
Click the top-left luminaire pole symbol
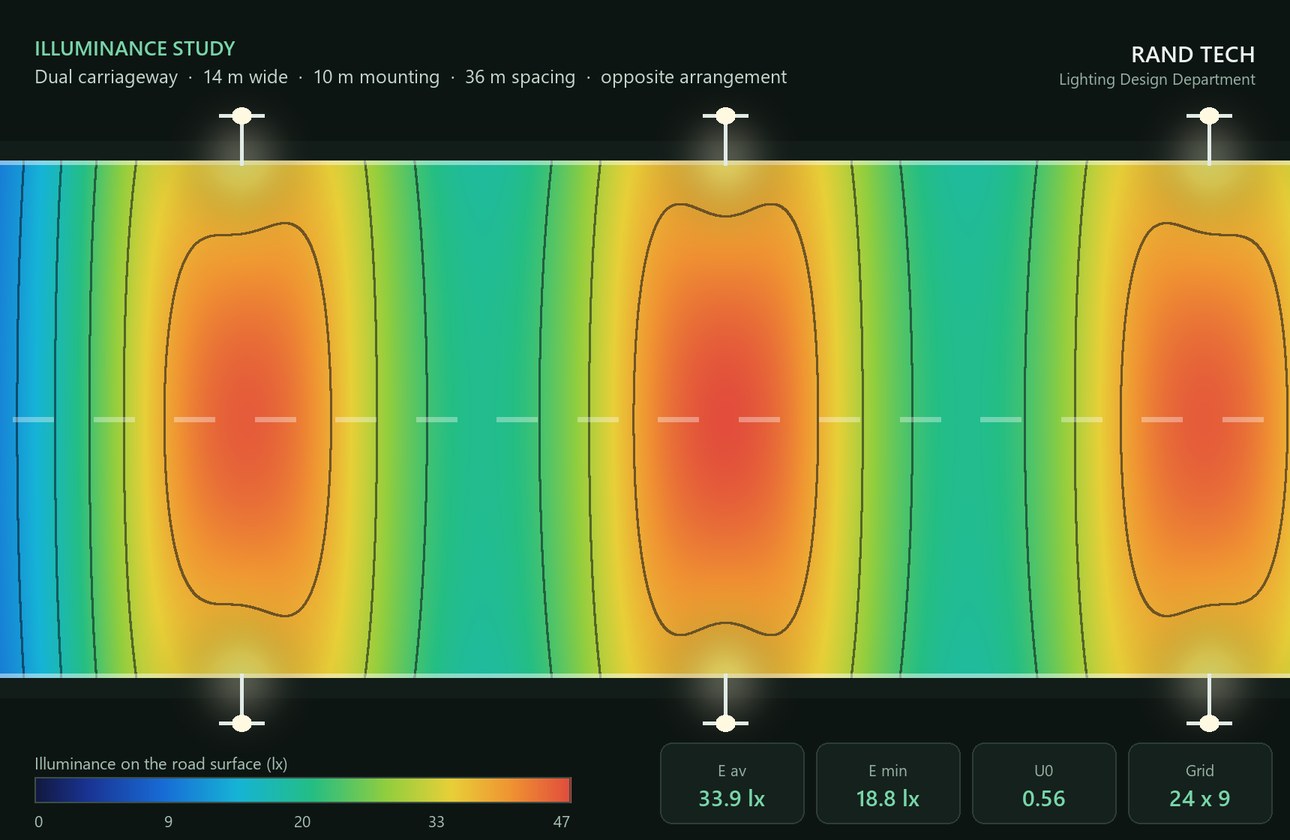(241, 134)
